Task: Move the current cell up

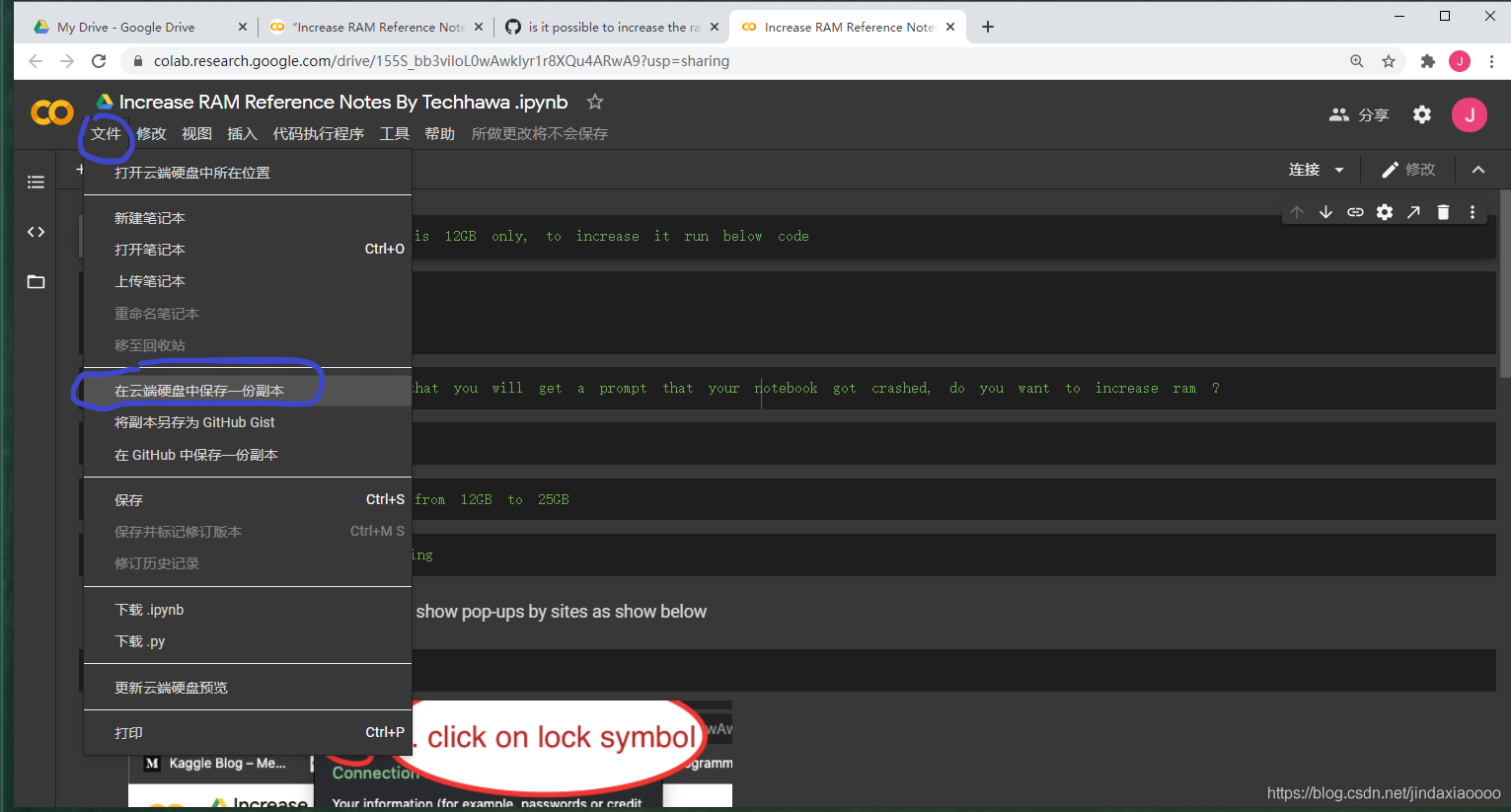Action: (1296, 211)
